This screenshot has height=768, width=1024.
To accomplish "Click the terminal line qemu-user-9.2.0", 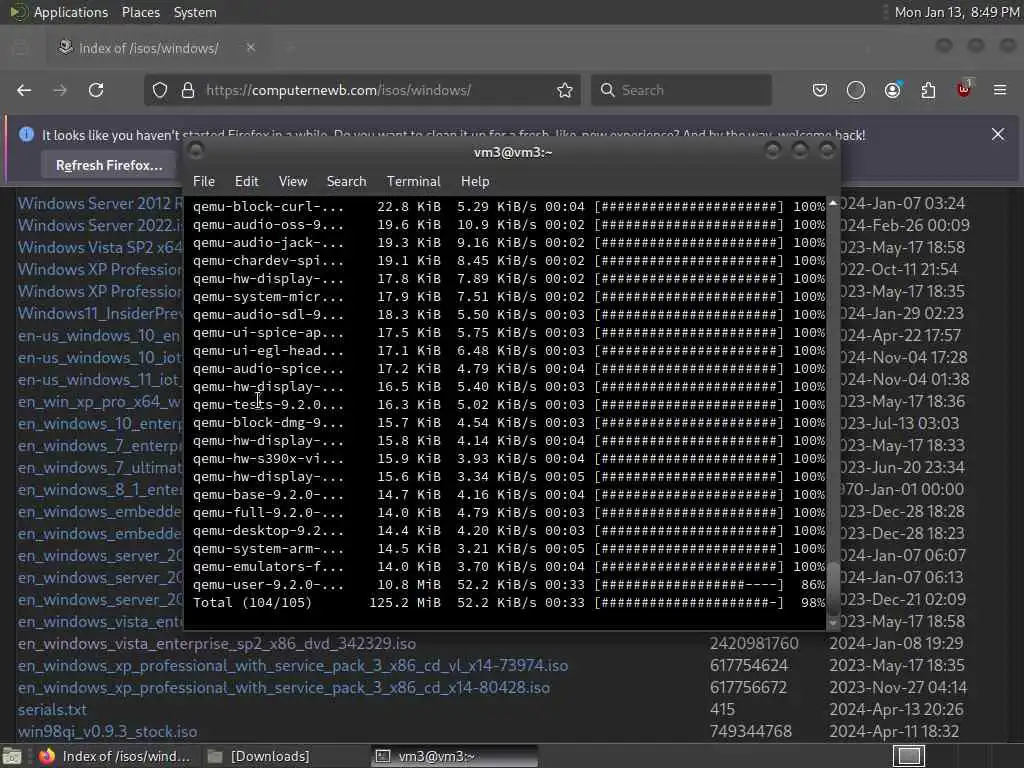I will (x=509, y=585).
